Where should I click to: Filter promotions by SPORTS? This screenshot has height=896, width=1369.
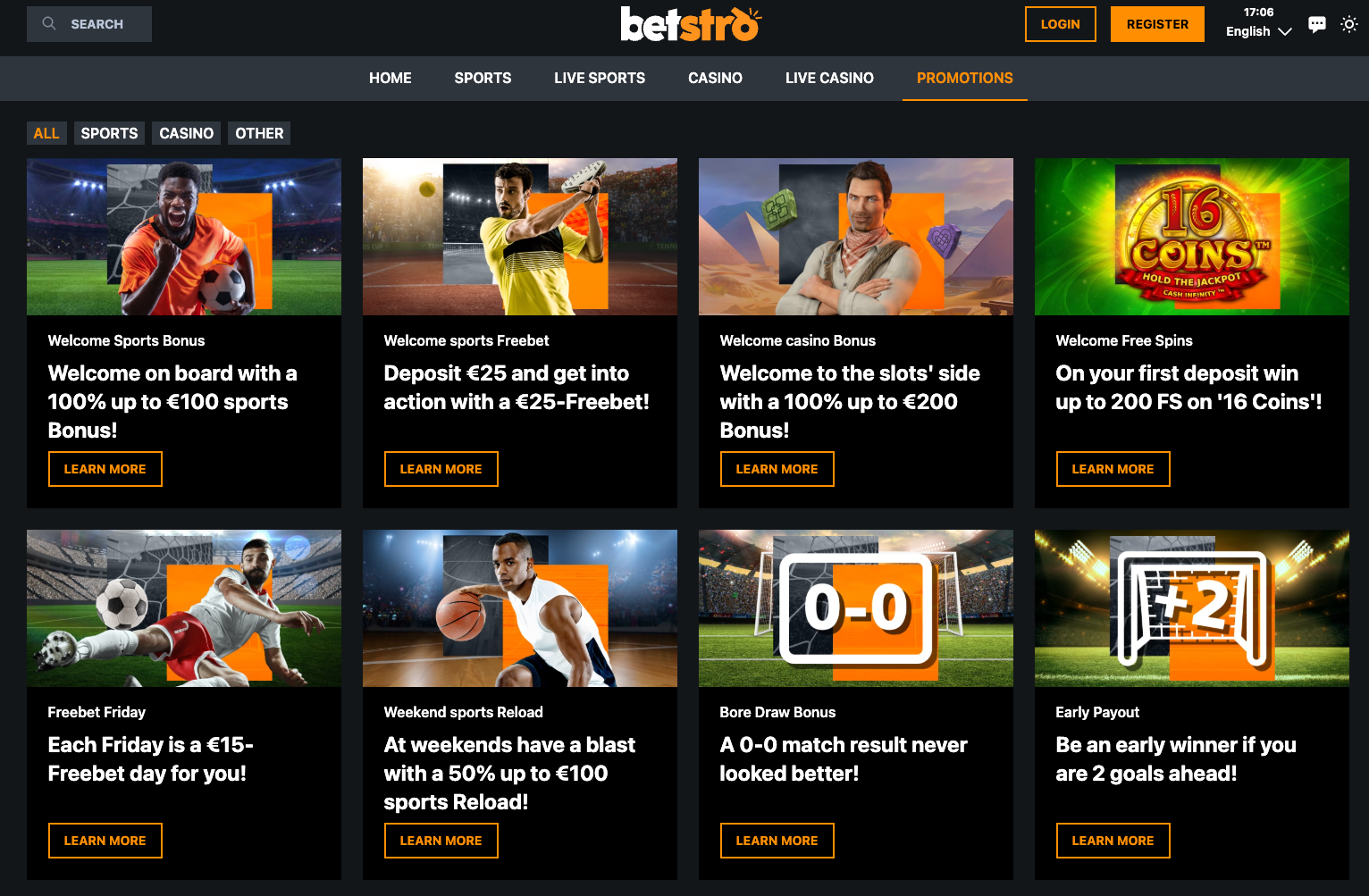tap(109, 133)
